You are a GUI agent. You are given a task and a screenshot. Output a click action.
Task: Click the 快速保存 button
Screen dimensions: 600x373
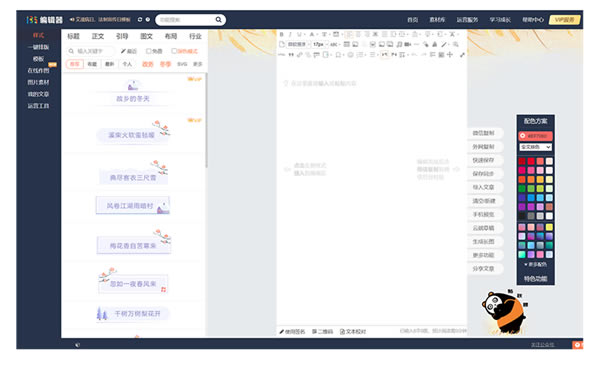[484, 160]
